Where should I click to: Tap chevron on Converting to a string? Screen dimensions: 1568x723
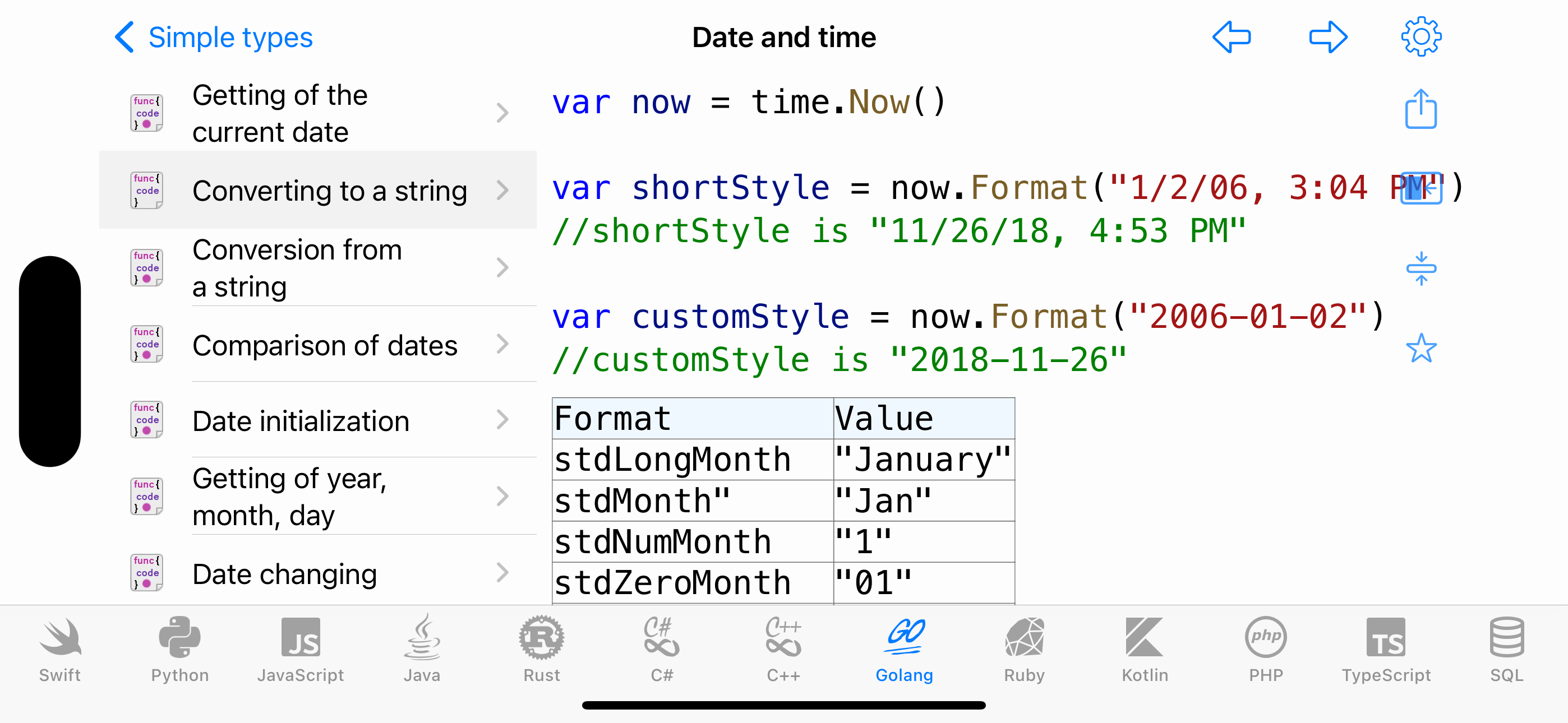[502, 190]
